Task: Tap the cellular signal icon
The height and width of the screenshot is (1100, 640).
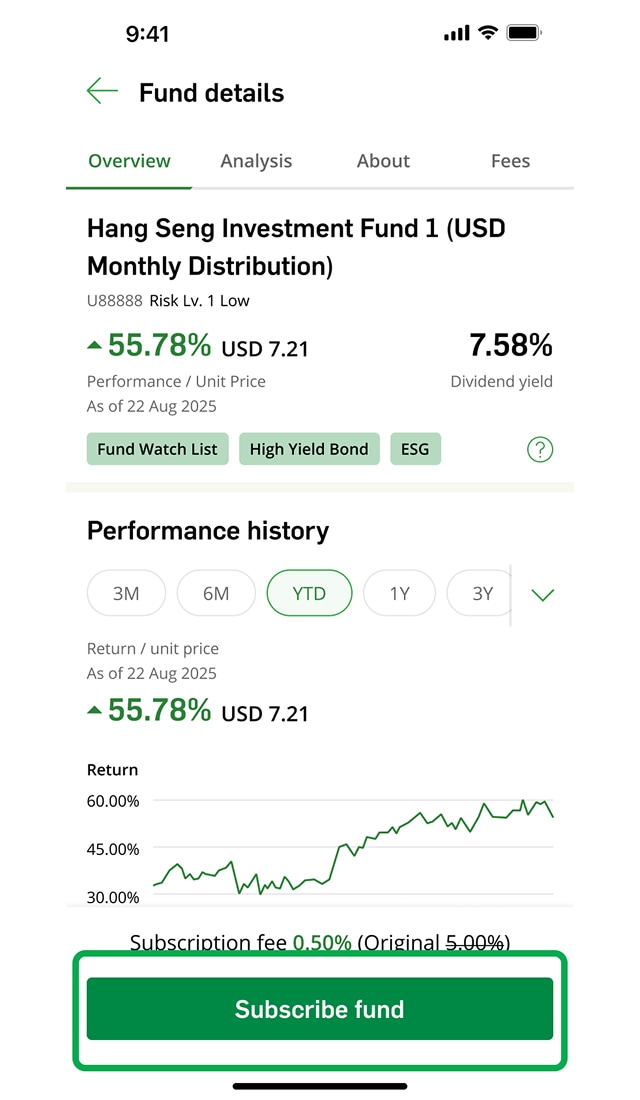Action: pyautogui.click(x=457, y=33)
